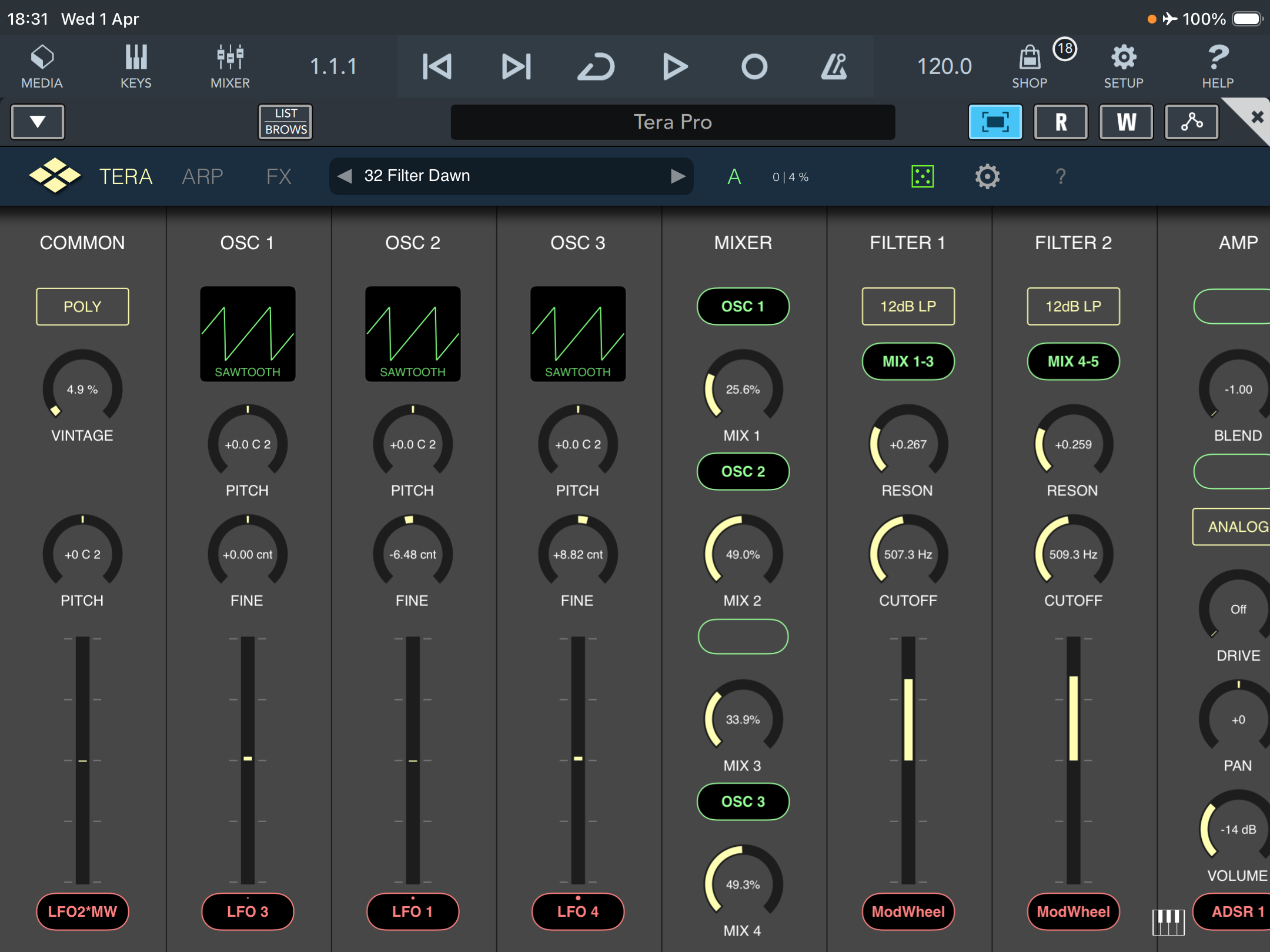Toggle the metronome click
Image resolution: width=1270 pixels, height=952 pixels.
coord(834,66)
